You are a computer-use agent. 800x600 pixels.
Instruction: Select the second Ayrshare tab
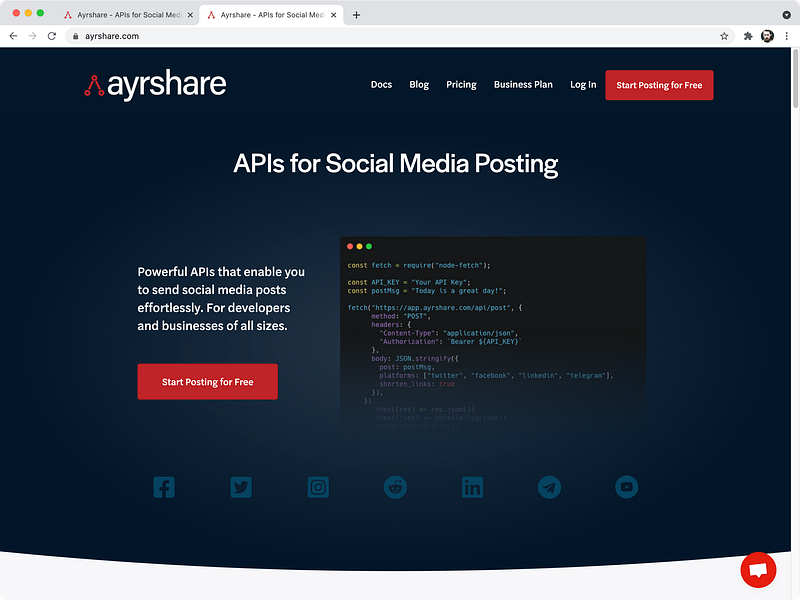click(x=271, y=15)
